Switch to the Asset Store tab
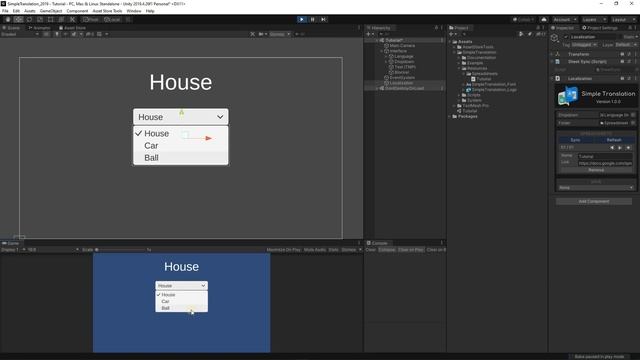 pyautogui.click(x=72, y=28)
